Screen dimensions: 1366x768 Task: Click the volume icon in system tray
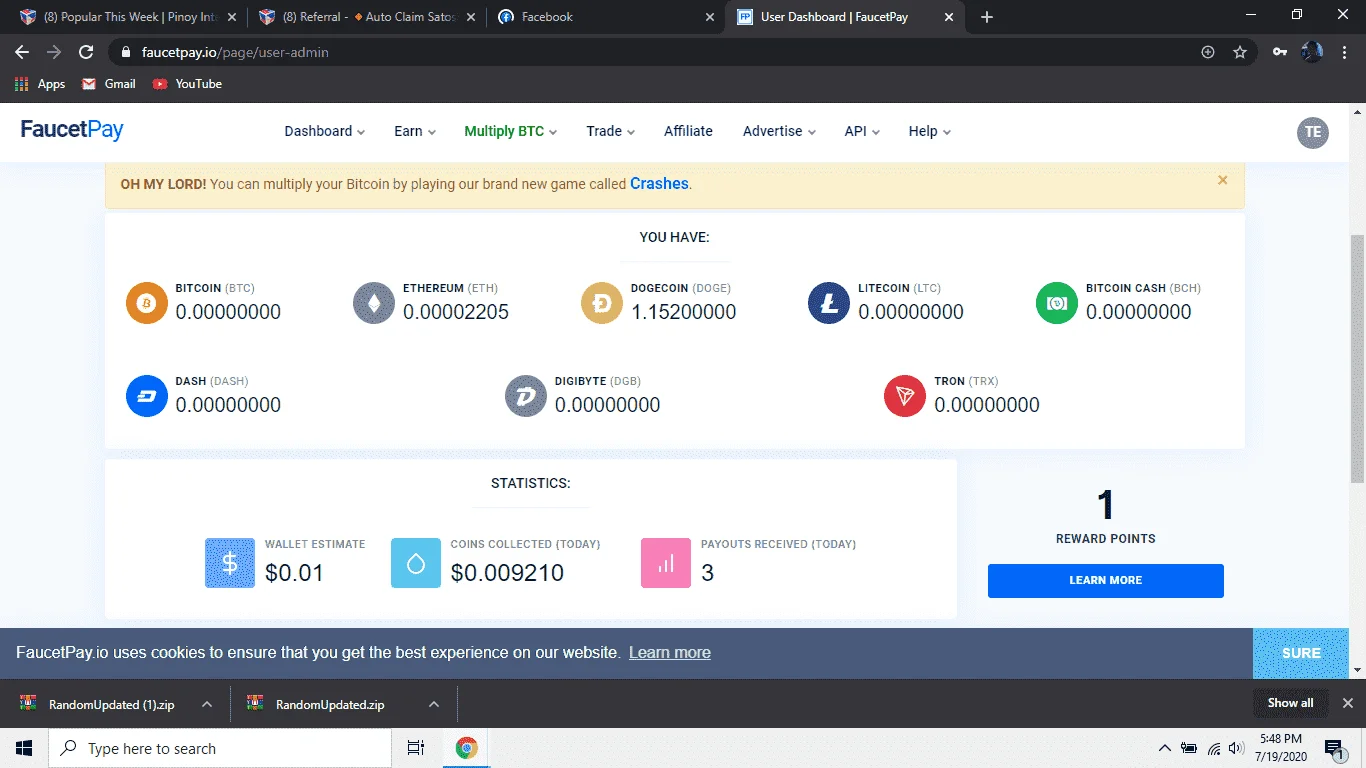pyautogui.click(x=1236, y=748)
